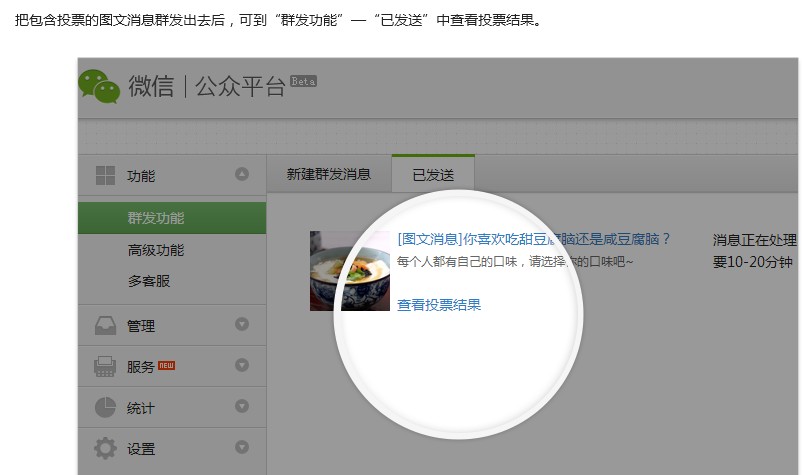Click the 设置 gear icon
This screenshot has width=805, height=475.
[x=105, y=449]
